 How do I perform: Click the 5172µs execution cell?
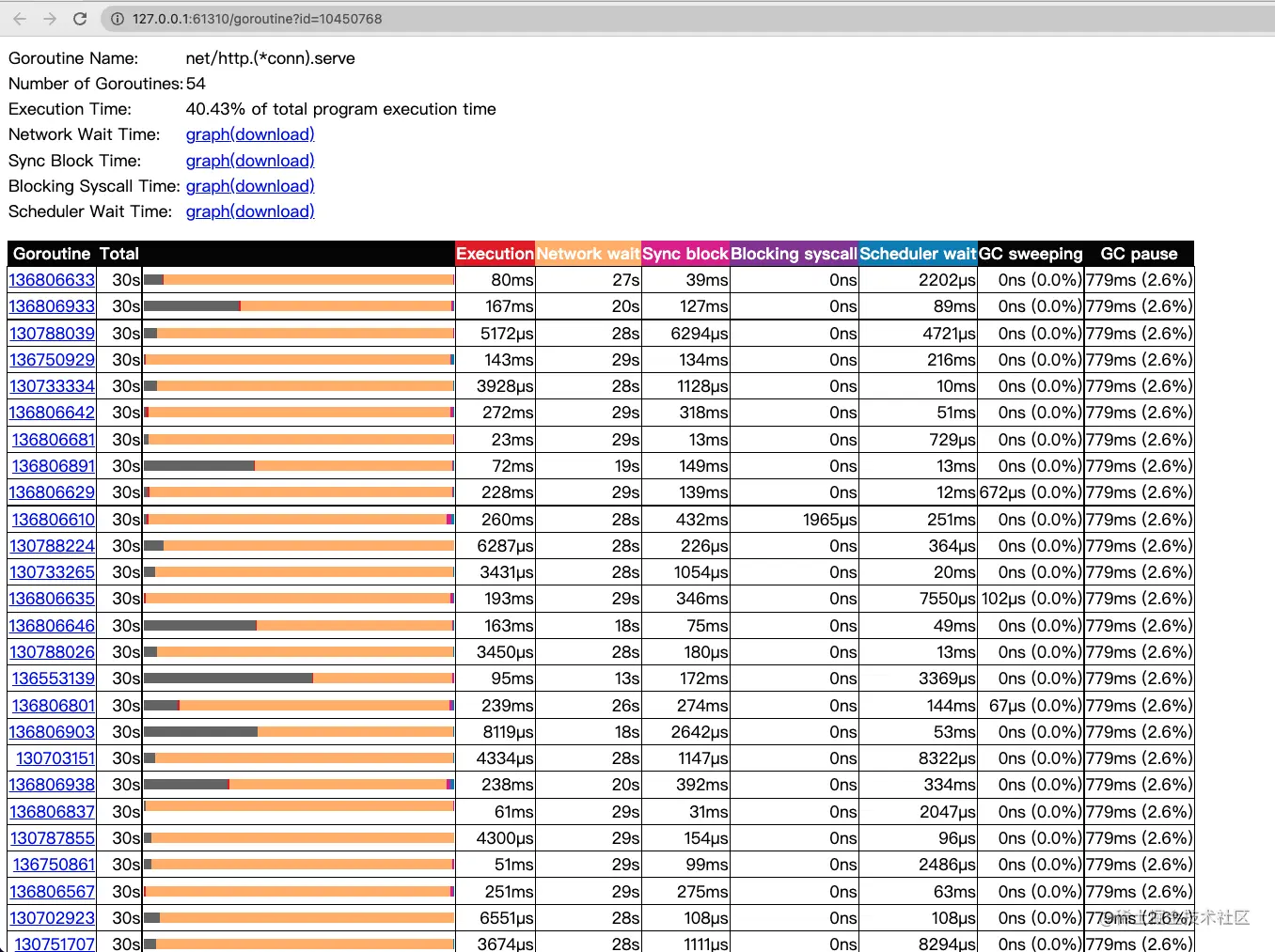496,334
